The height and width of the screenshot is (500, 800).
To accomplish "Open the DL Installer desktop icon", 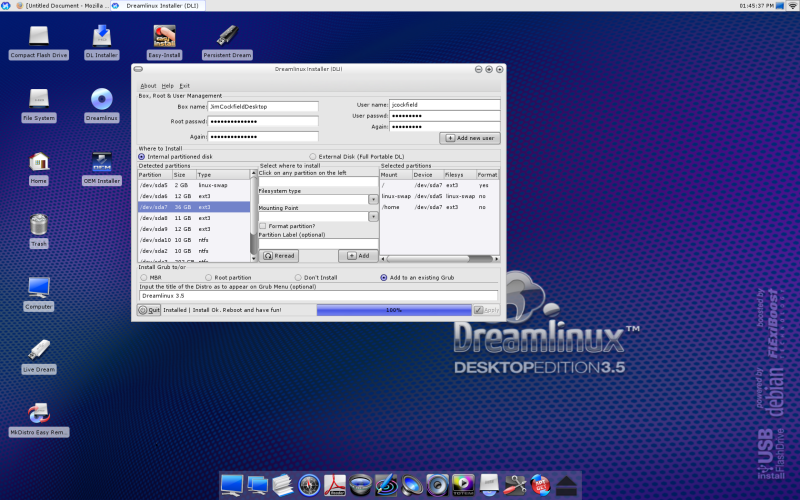I will (102, 37).
